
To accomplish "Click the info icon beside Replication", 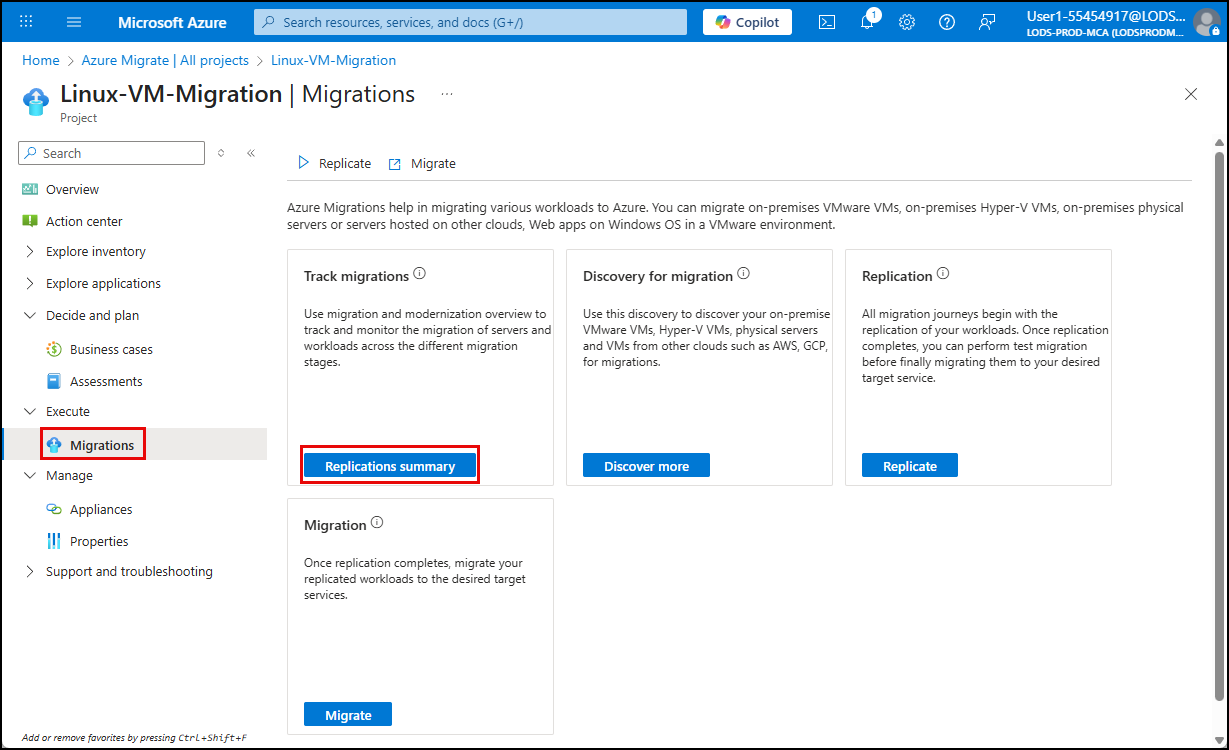I will [943, 274].
